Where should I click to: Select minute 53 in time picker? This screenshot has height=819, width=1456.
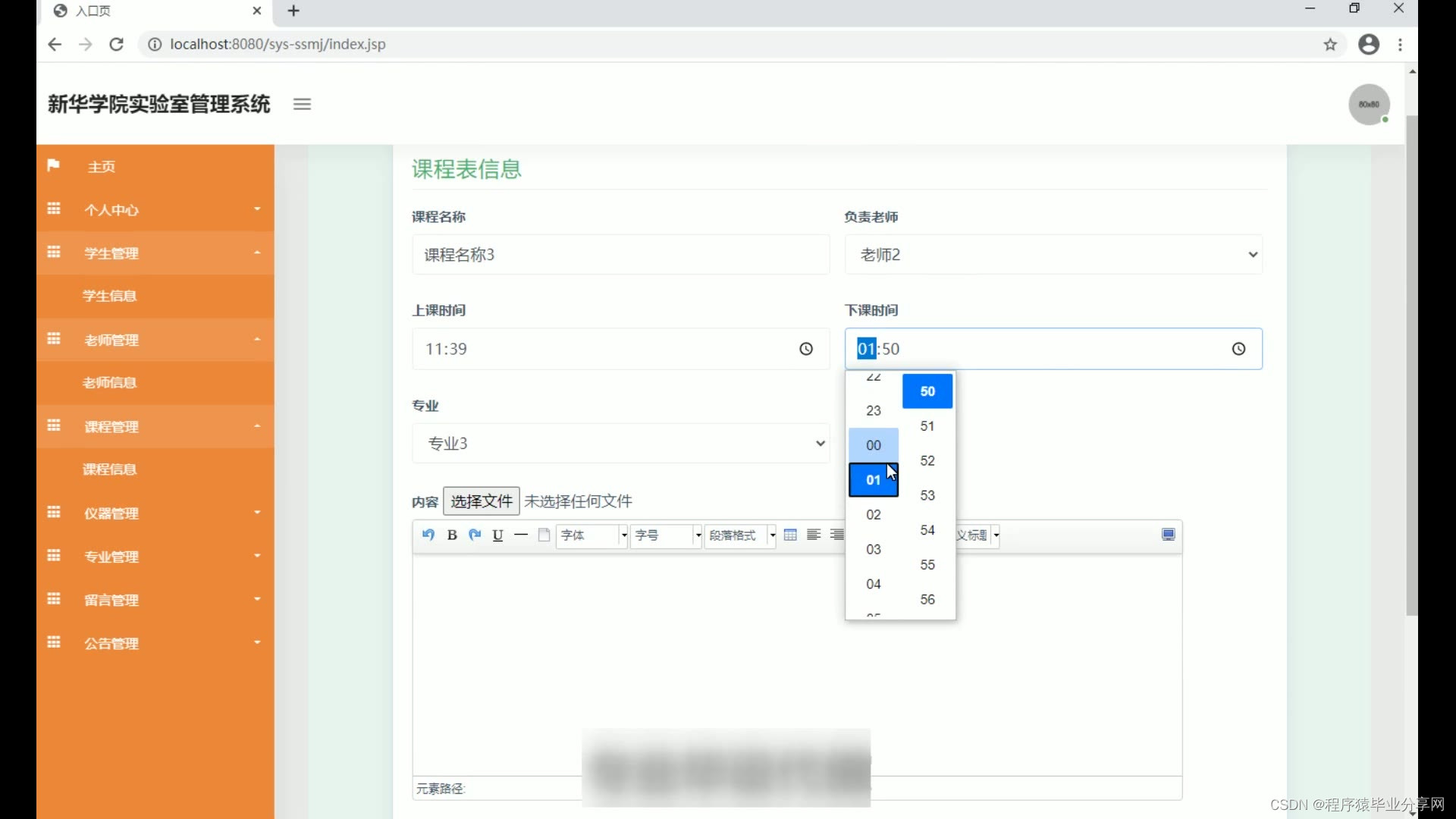click(x=927, y=495)
